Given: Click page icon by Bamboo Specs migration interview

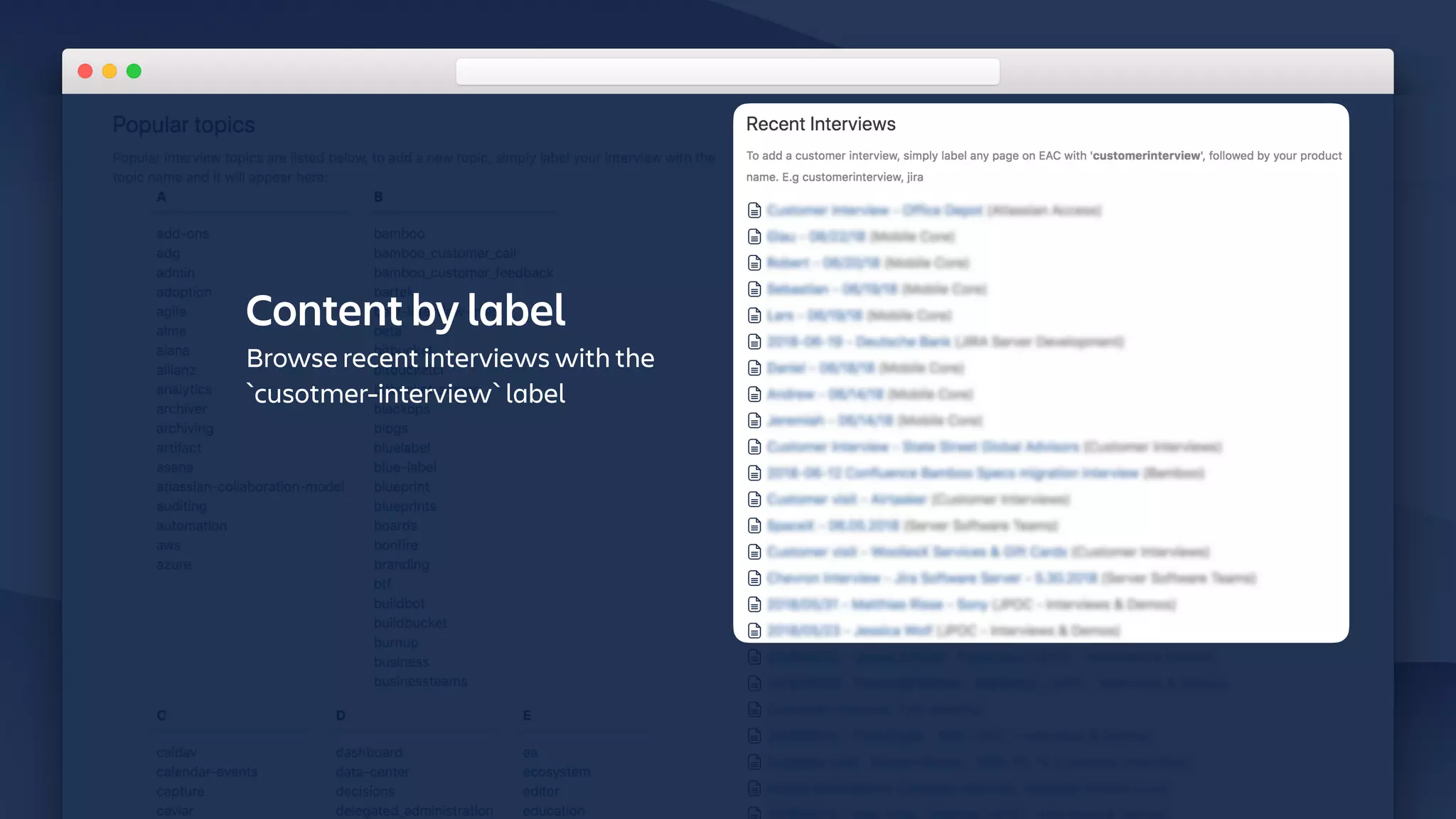Looking at the screenshot, I should click(x=754, y=473).
